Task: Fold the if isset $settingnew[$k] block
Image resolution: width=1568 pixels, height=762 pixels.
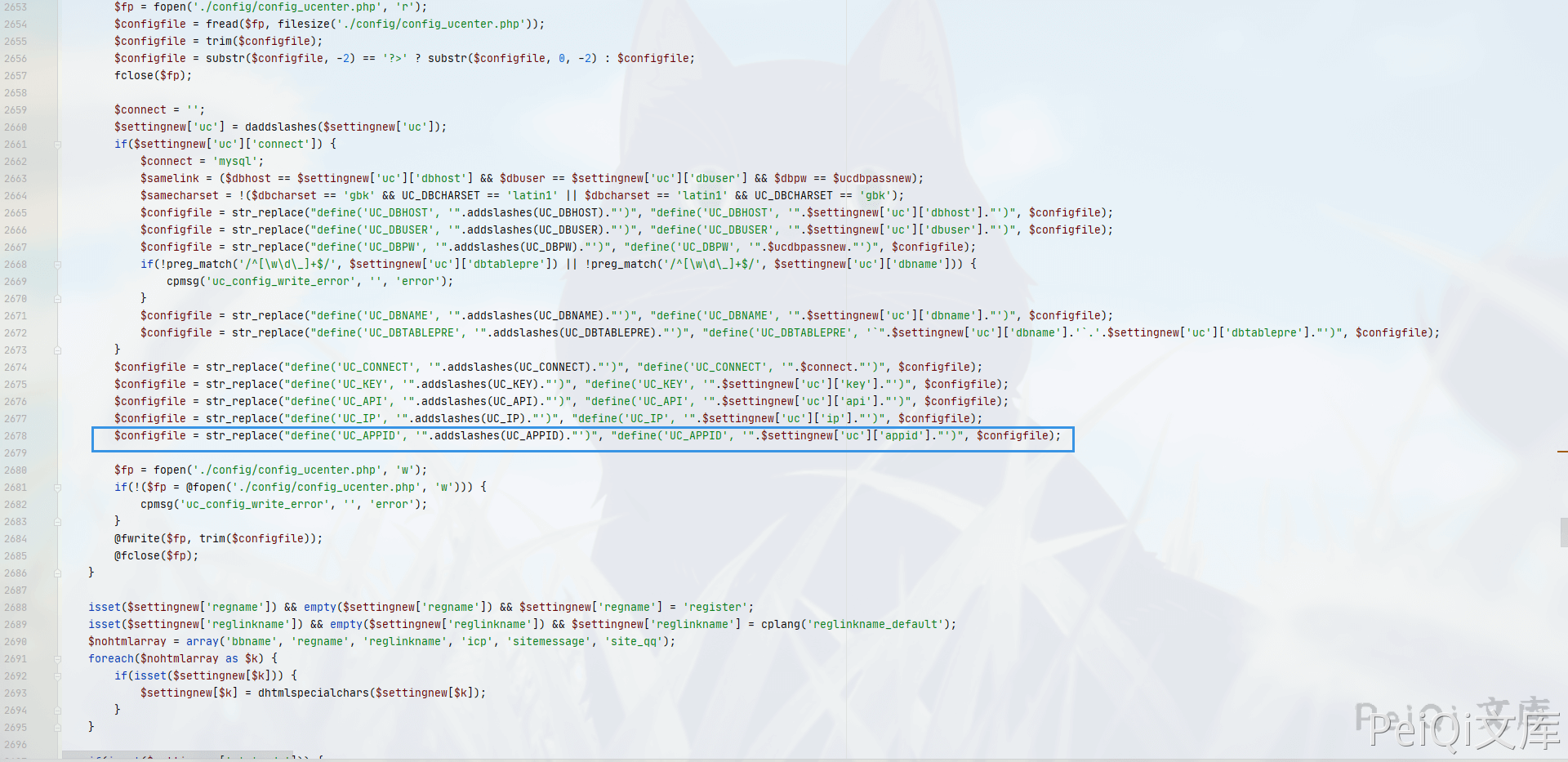Action: tap(57, 676)
